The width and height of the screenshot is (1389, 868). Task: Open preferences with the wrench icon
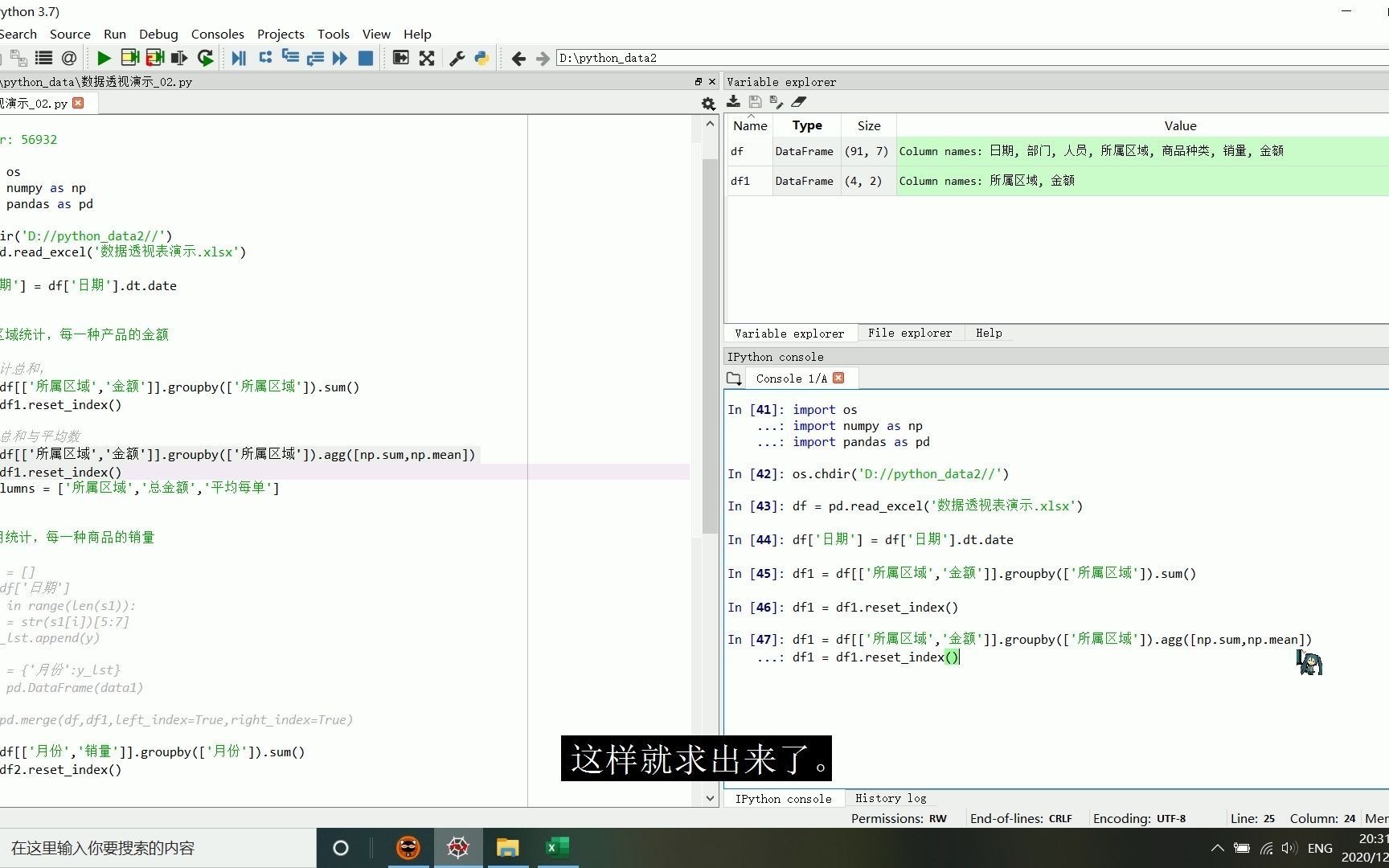[x=457, y=58]
